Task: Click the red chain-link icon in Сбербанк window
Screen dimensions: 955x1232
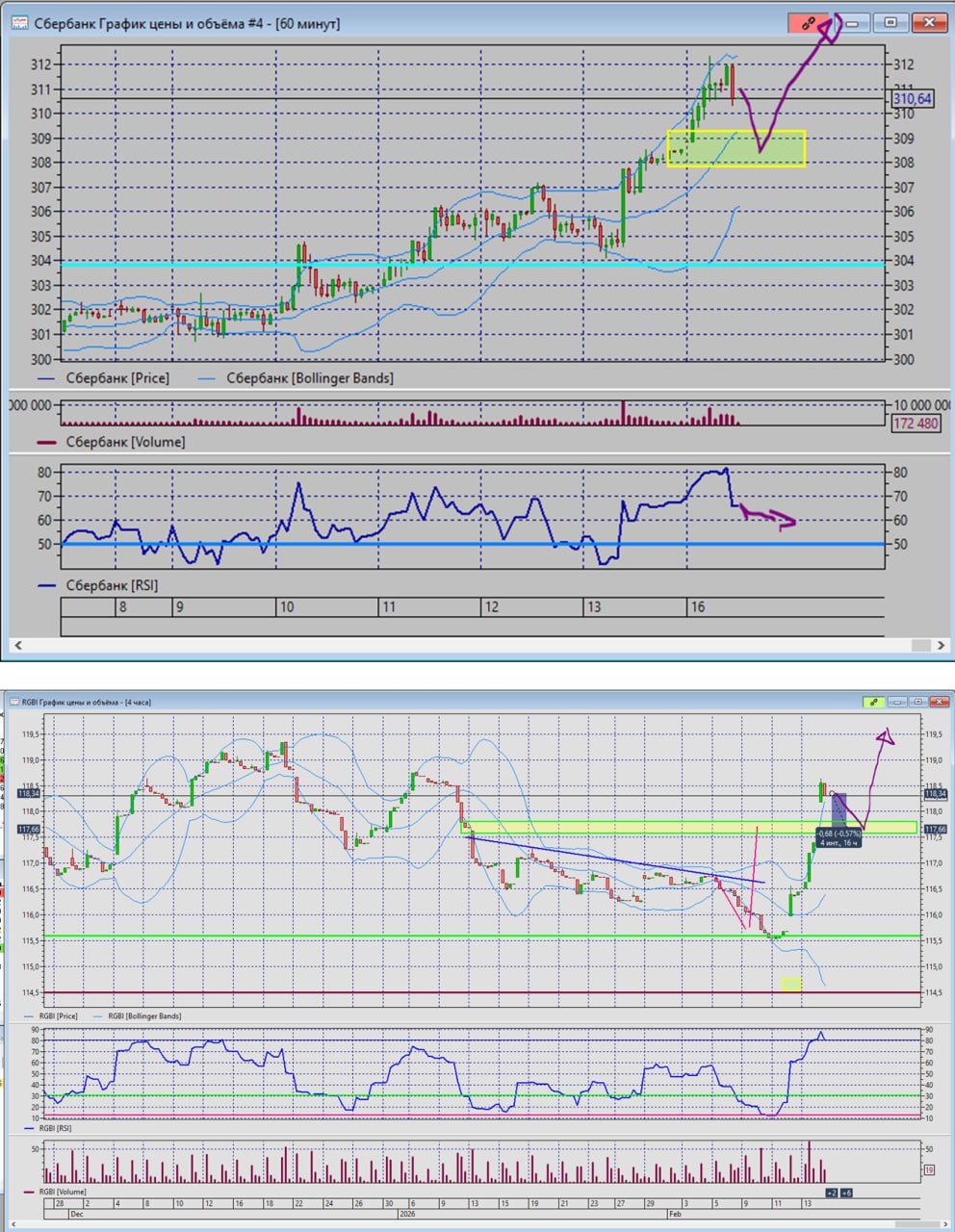Action: coord(809,22)
